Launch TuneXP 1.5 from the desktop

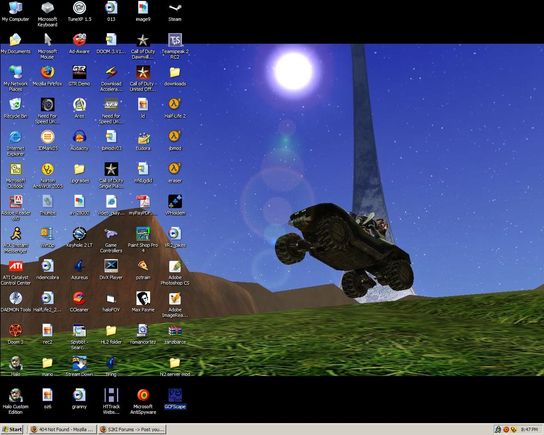click(79, 11)
